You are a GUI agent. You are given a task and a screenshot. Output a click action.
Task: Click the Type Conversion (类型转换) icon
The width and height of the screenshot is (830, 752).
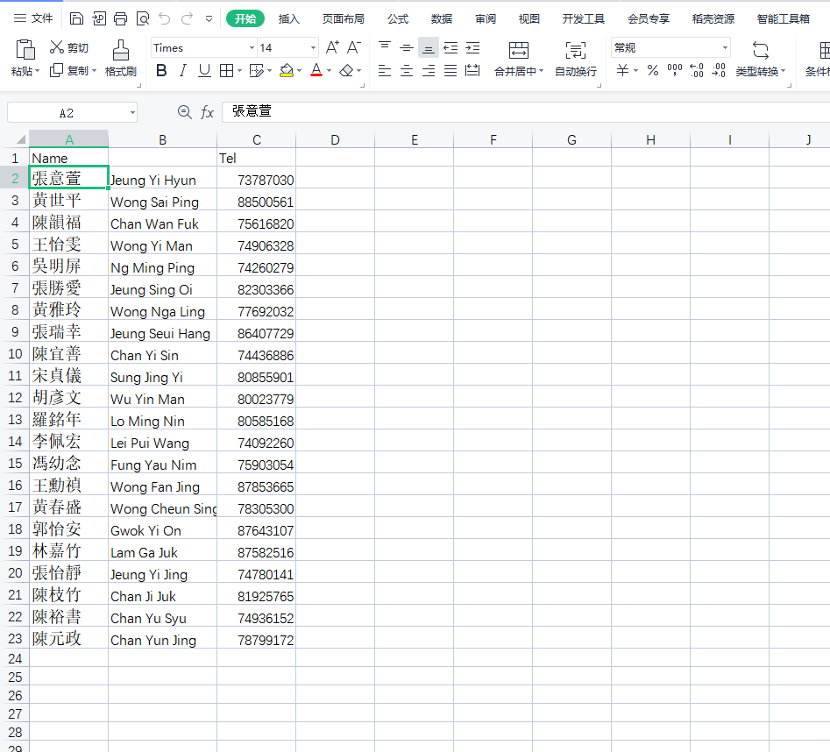click(x=760, y=50)
